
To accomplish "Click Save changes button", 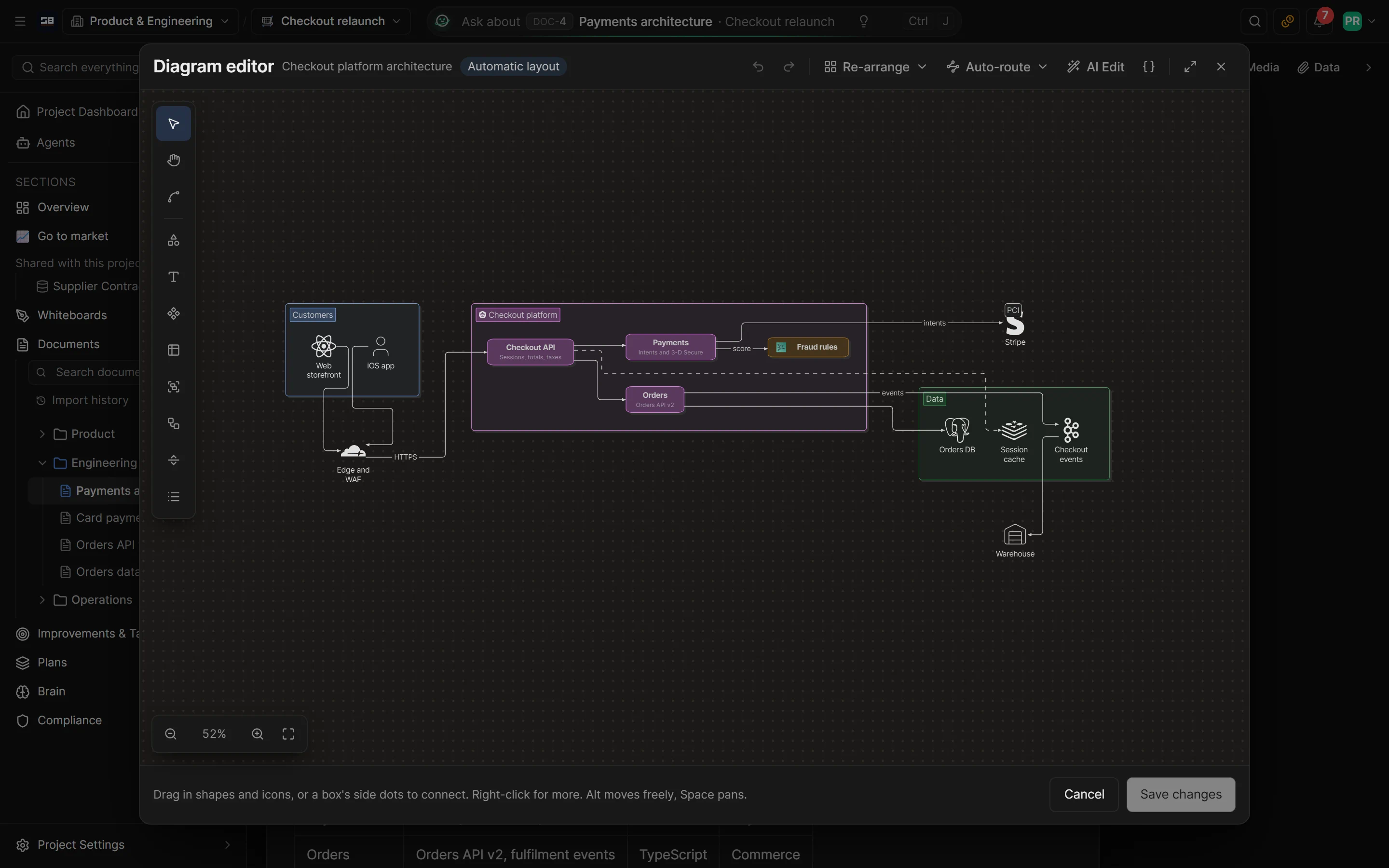I will pos(1181,794).
